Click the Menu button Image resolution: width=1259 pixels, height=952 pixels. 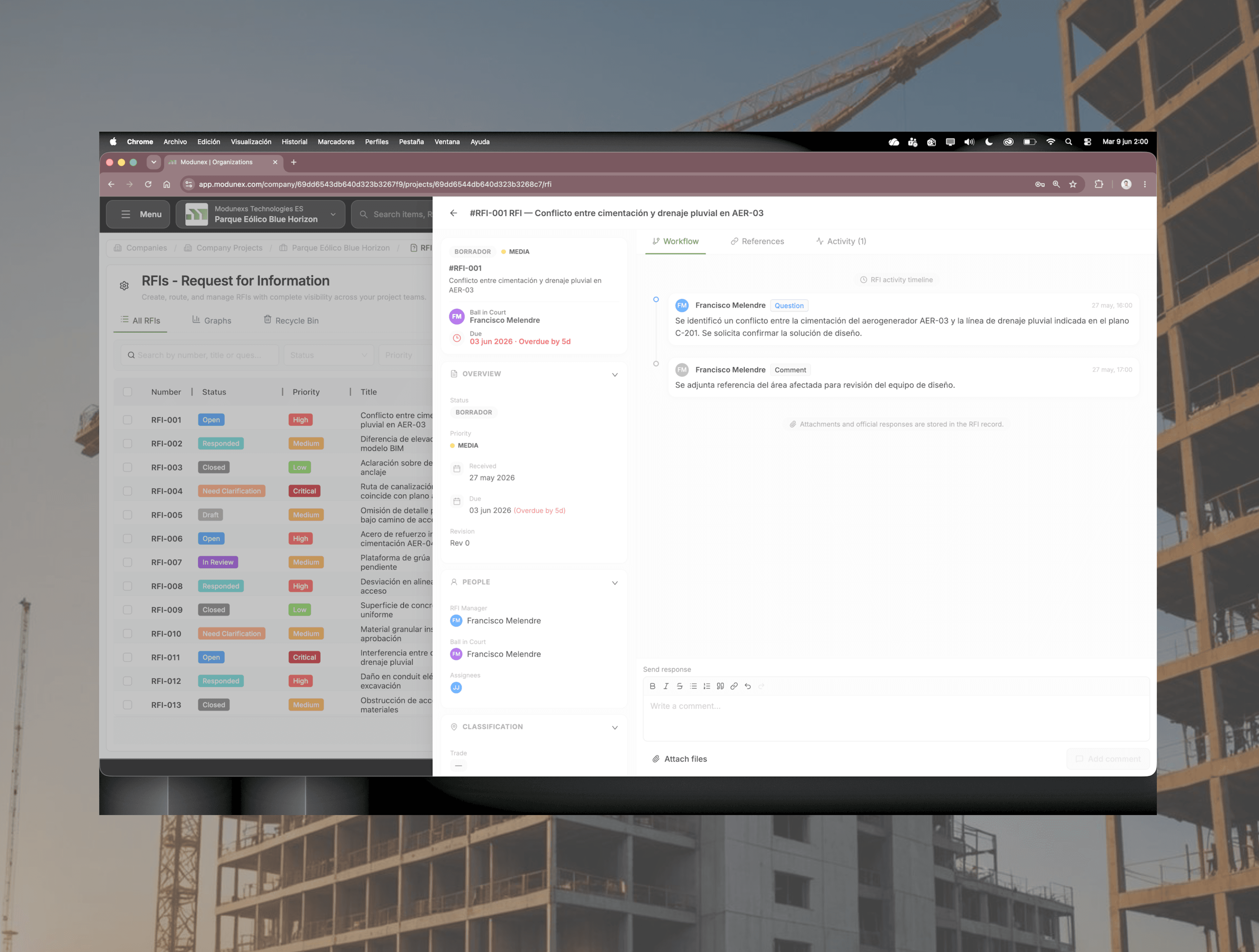coord(138,215)
